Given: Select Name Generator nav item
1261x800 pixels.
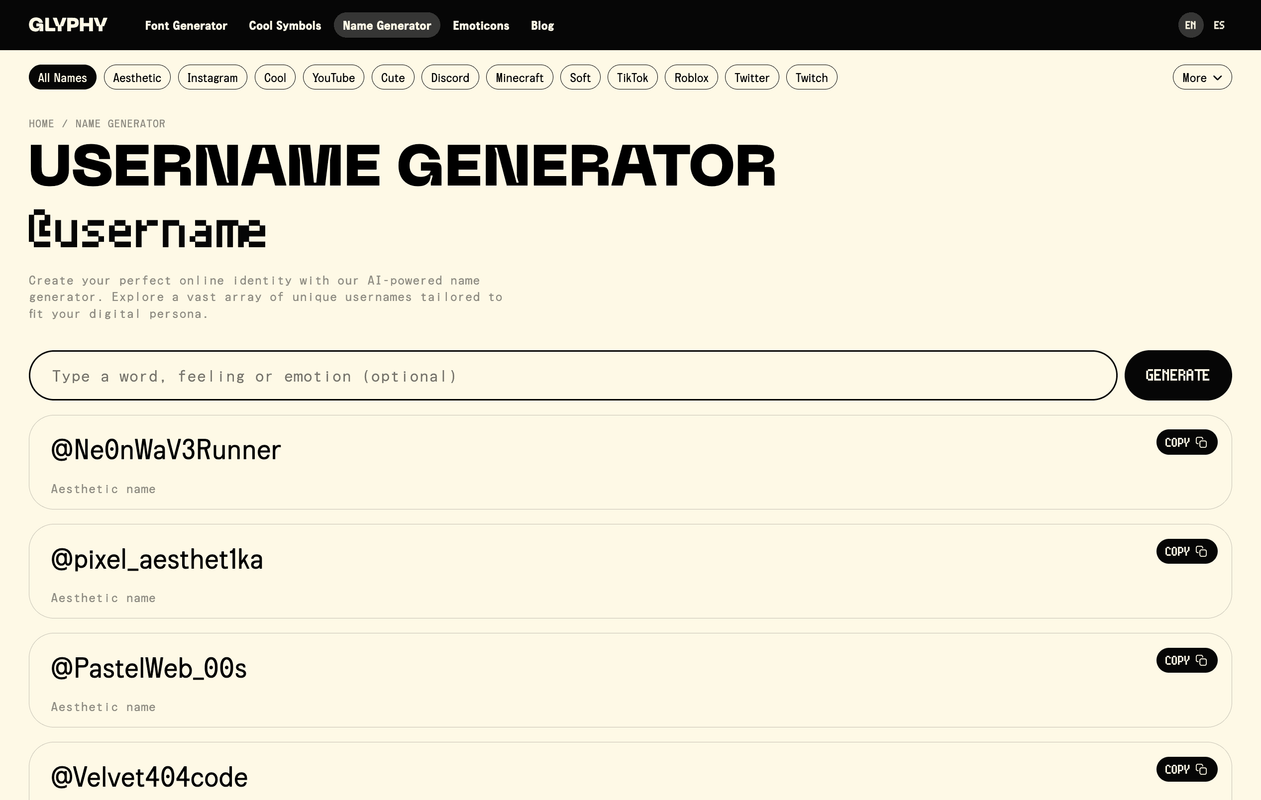Looking at the screenshot, I should click(387, 25).
